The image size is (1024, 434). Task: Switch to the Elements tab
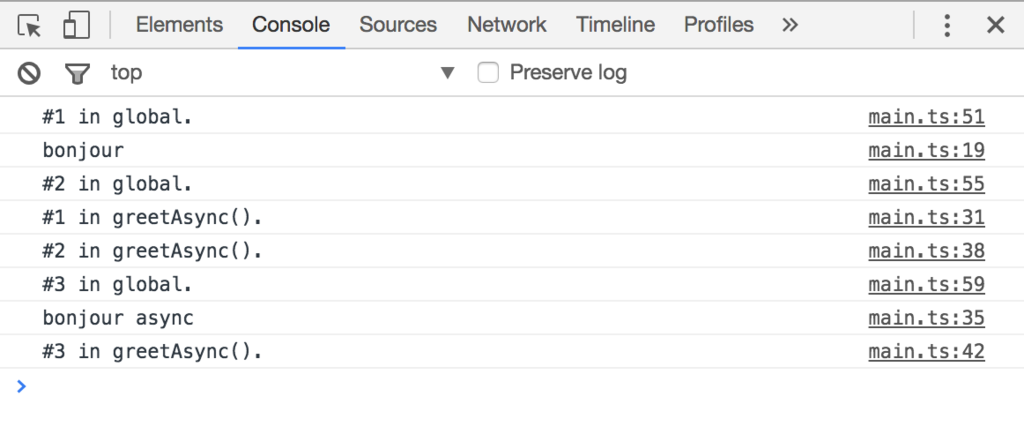click(179, 25)
